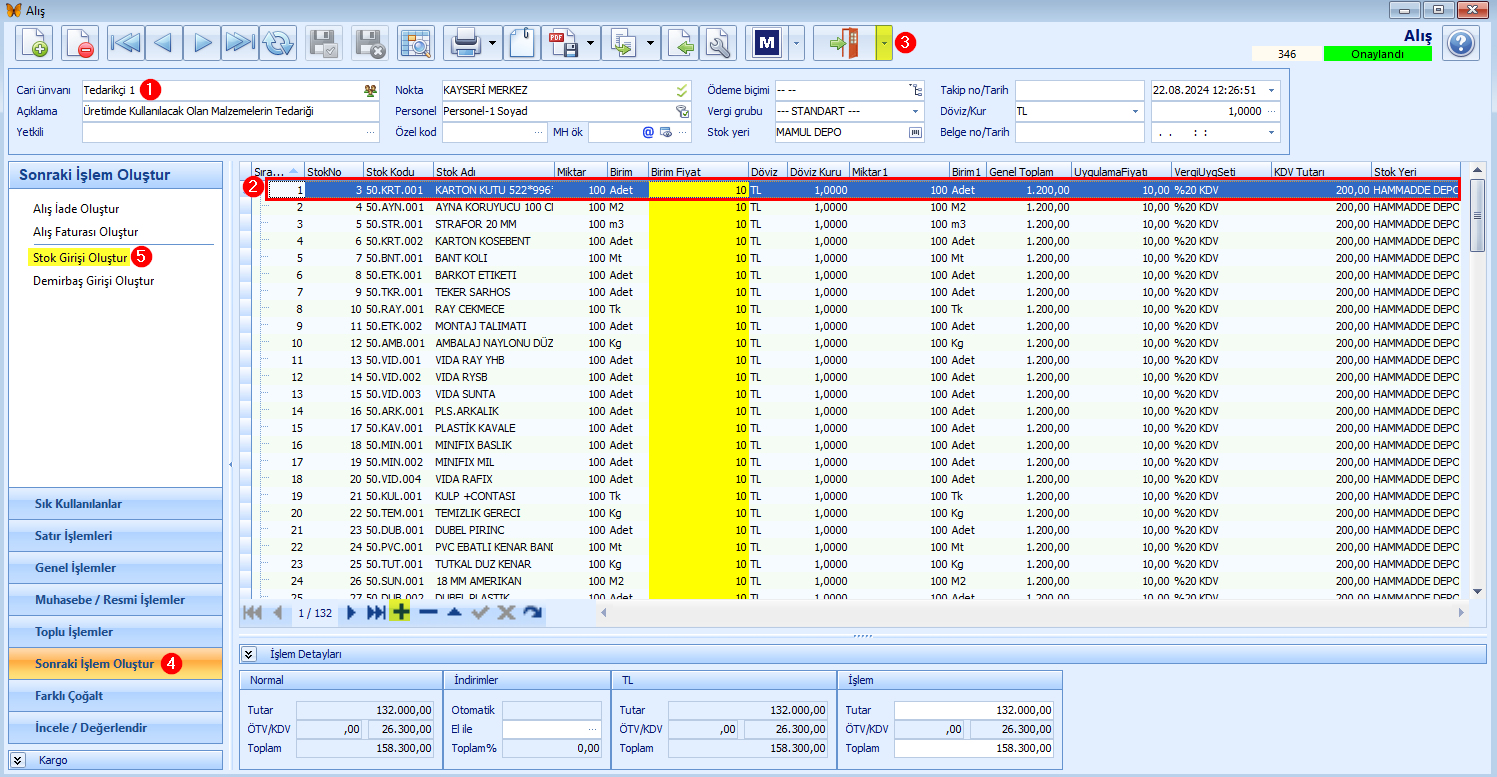Open the Satır İşlemleri sidebar section

[x=115, y=536]
